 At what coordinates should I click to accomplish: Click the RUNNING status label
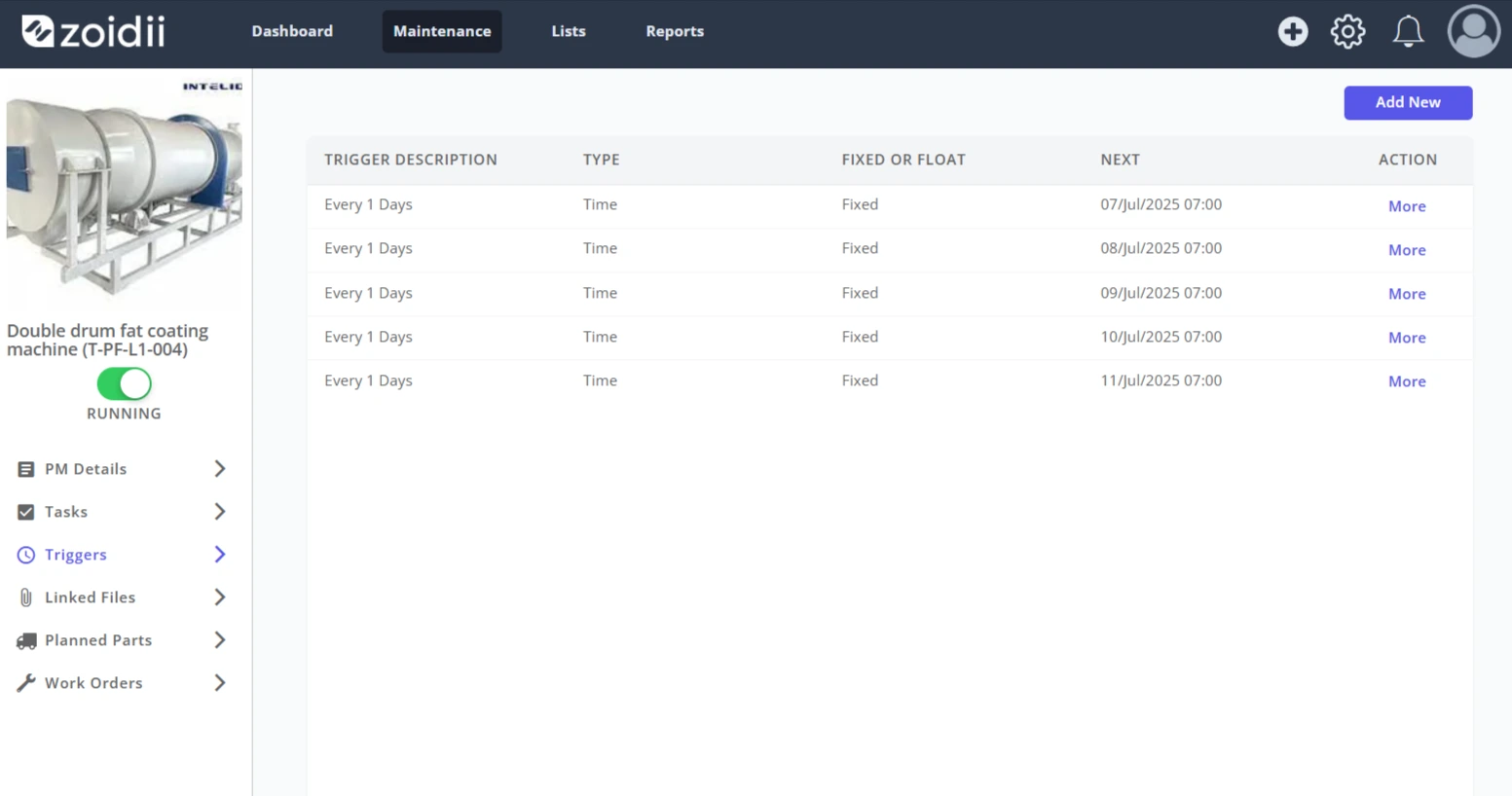click(x=124, y=414)
